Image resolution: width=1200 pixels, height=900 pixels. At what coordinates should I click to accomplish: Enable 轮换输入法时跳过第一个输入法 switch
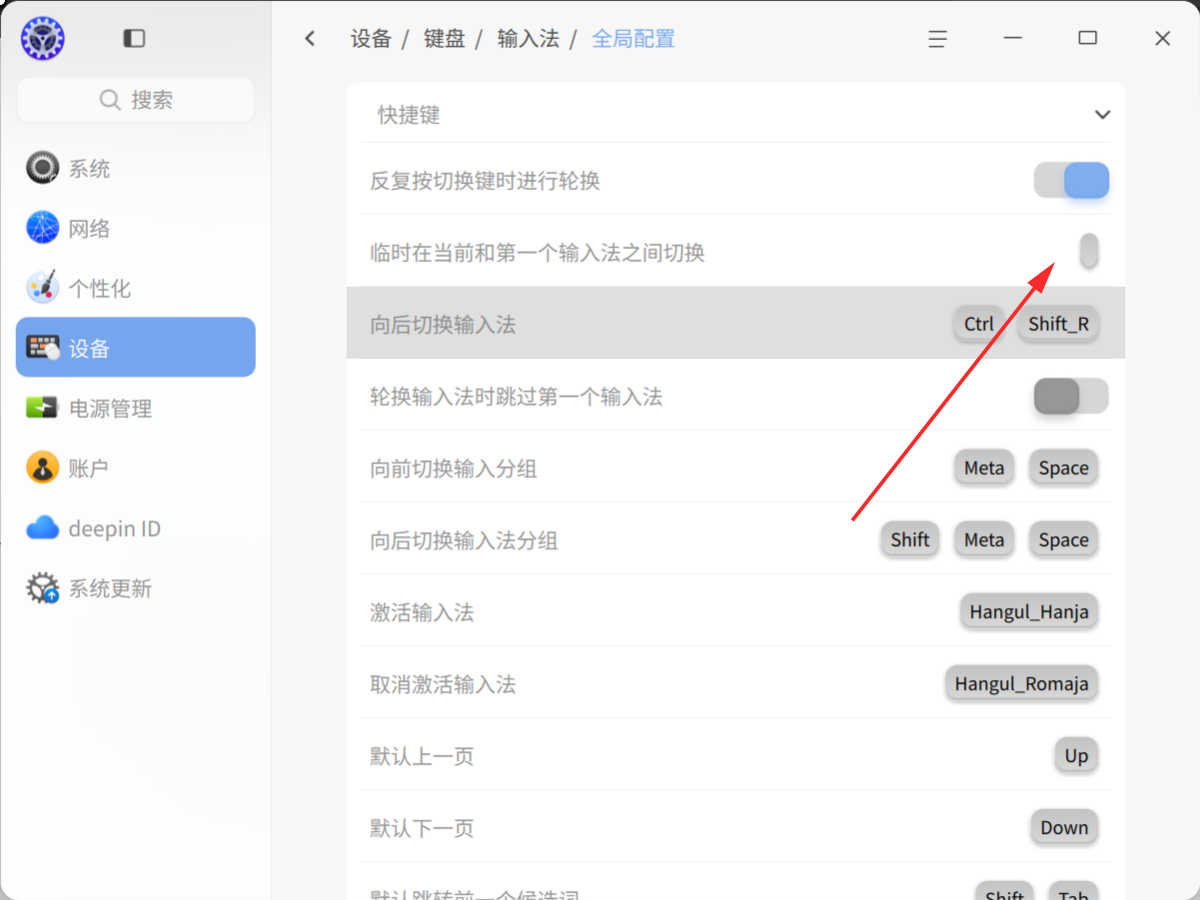(1071, 396)
